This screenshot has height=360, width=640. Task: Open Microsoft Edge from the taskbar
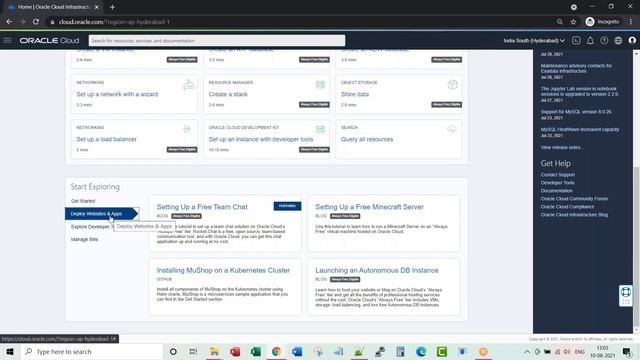(421, 351)
